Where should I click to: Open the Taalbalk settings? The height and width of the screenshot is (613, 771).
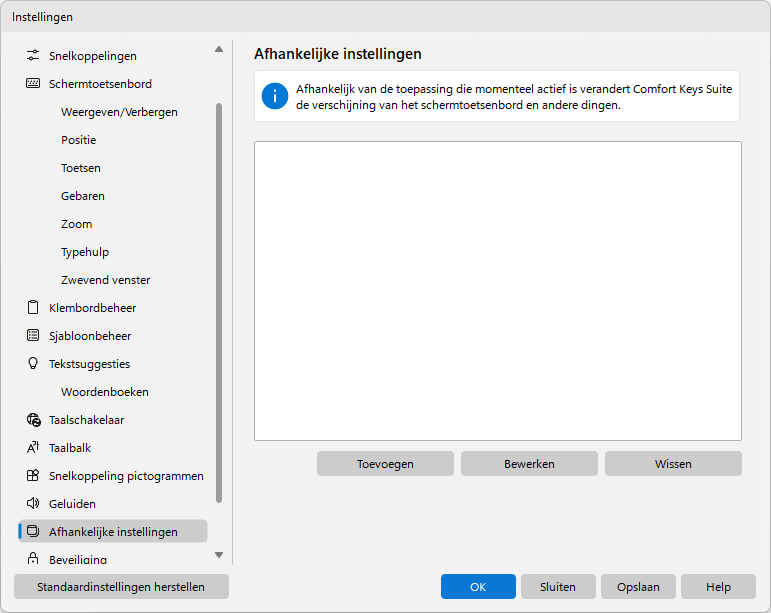[70, 448]
